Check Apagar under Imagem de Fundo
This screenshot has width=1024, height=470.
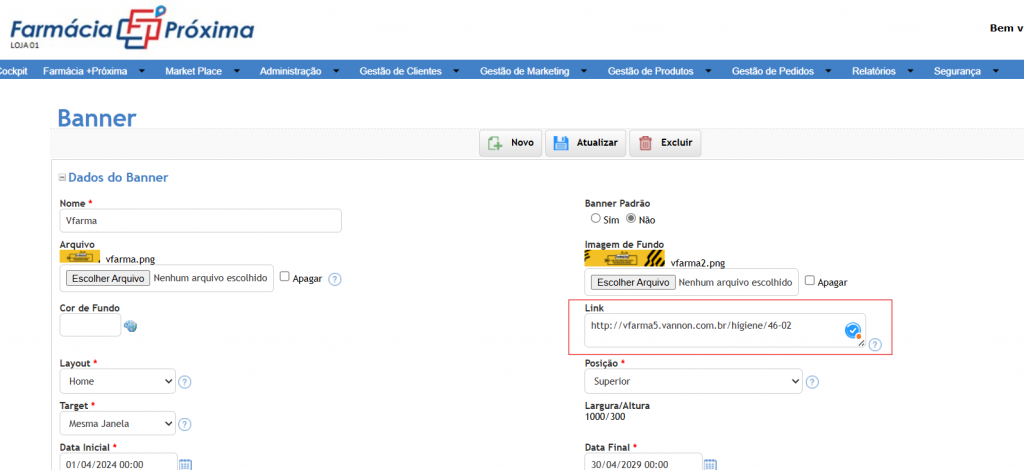point(810,281)
